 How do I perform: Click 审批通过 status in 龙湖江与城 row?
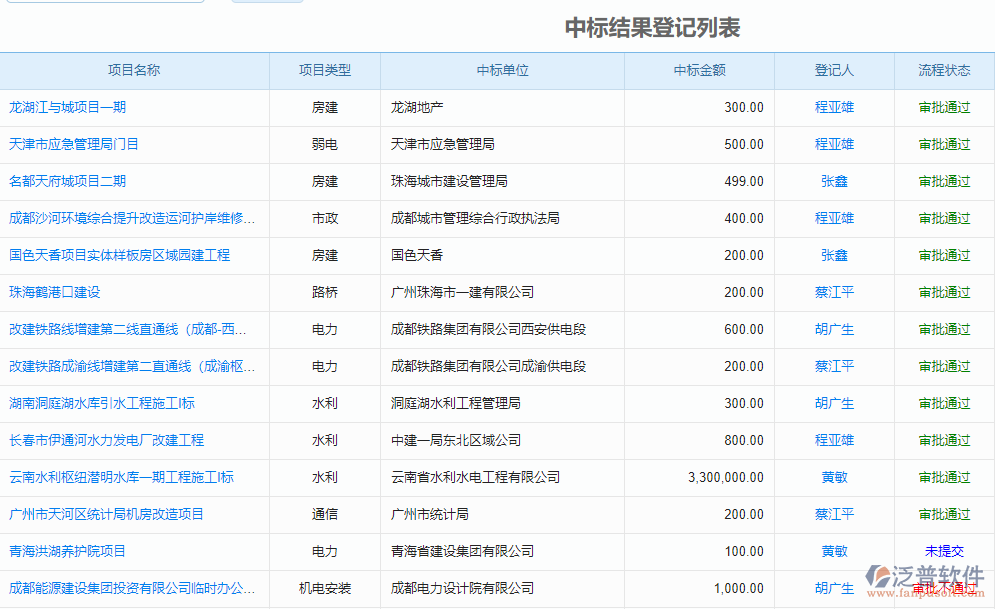coord(944,107)
